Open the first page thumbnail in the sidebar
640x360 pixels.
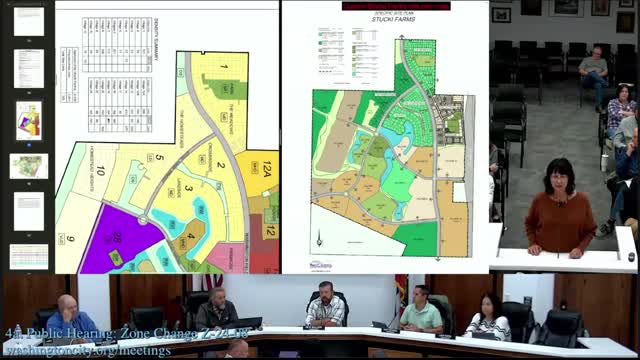29,22
